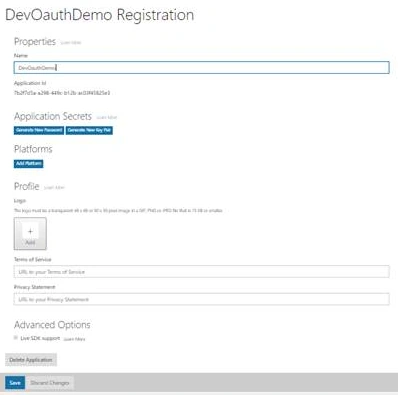Toggle the Live SDK support checkbox
Image resolution: width=398 pixels, height=395 pixels.
point(16,338)
